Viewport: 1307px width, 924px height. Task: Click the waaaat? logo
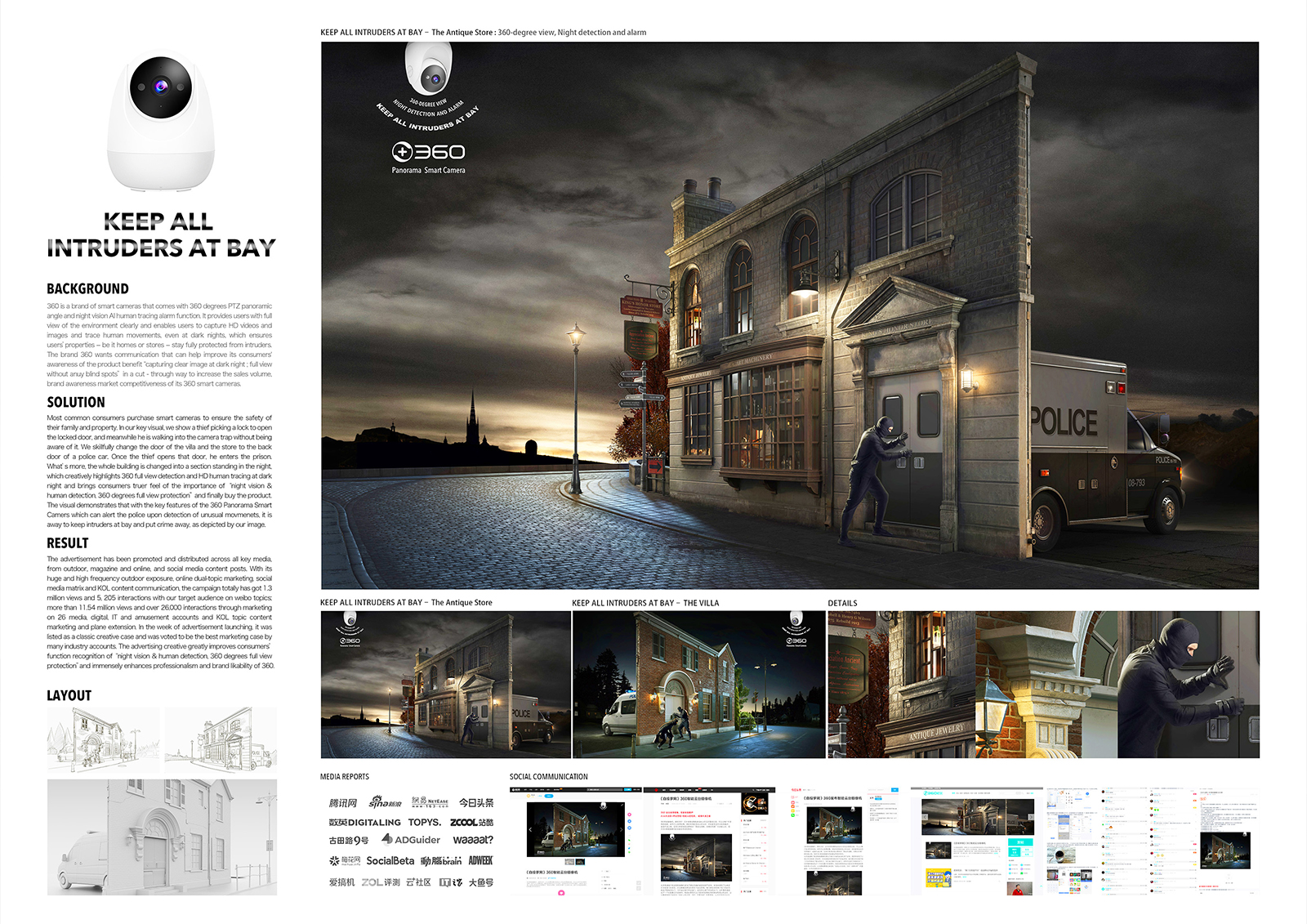pyautogui.click(x=473, y=840)
